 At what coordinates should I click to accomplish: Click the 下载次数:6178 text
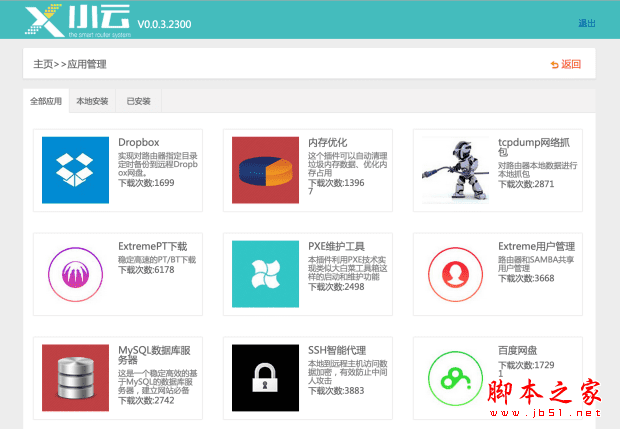point(146,270)
